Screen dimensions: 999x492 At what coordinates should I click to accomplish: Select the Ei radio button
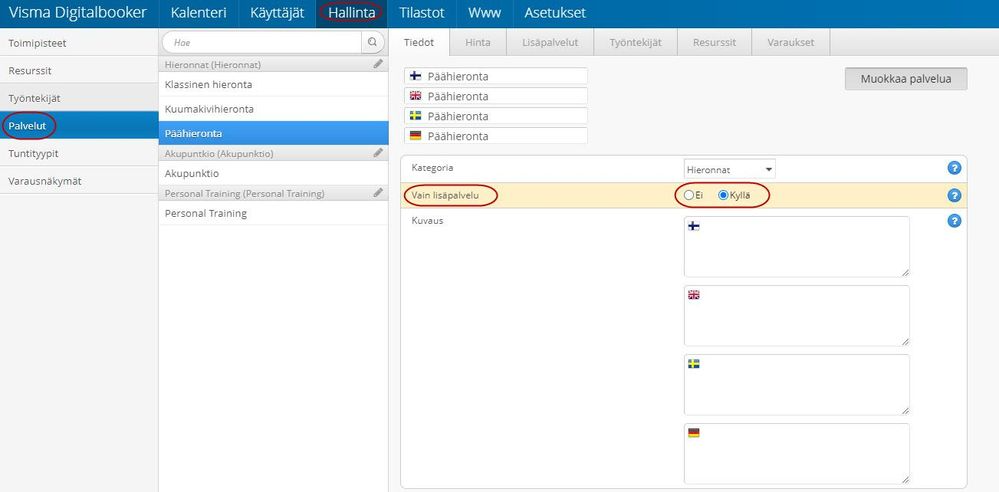pos(689,196)
